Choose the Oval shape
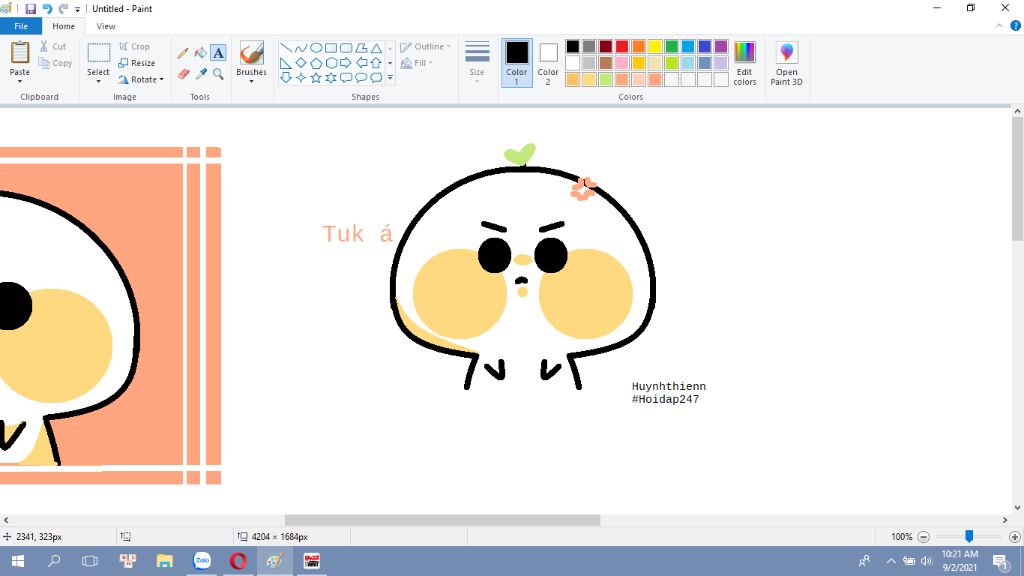The height and width of the screenshot is (576, 1024). 315,48
